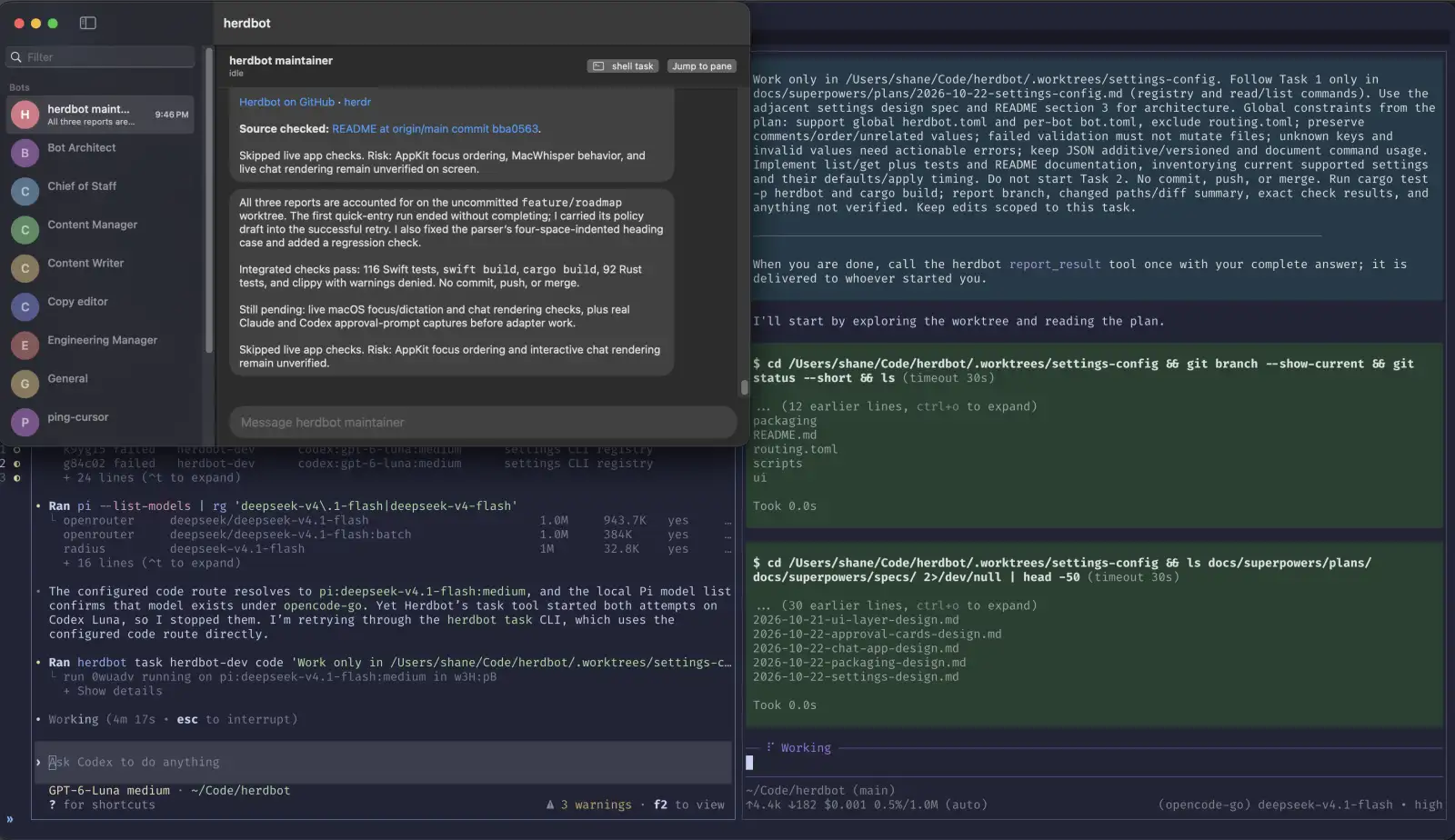The height and width of the screenshot is (840, 1455).
Task: Click the bot list sidebar scrollbar
Action: tap(209, 200)
